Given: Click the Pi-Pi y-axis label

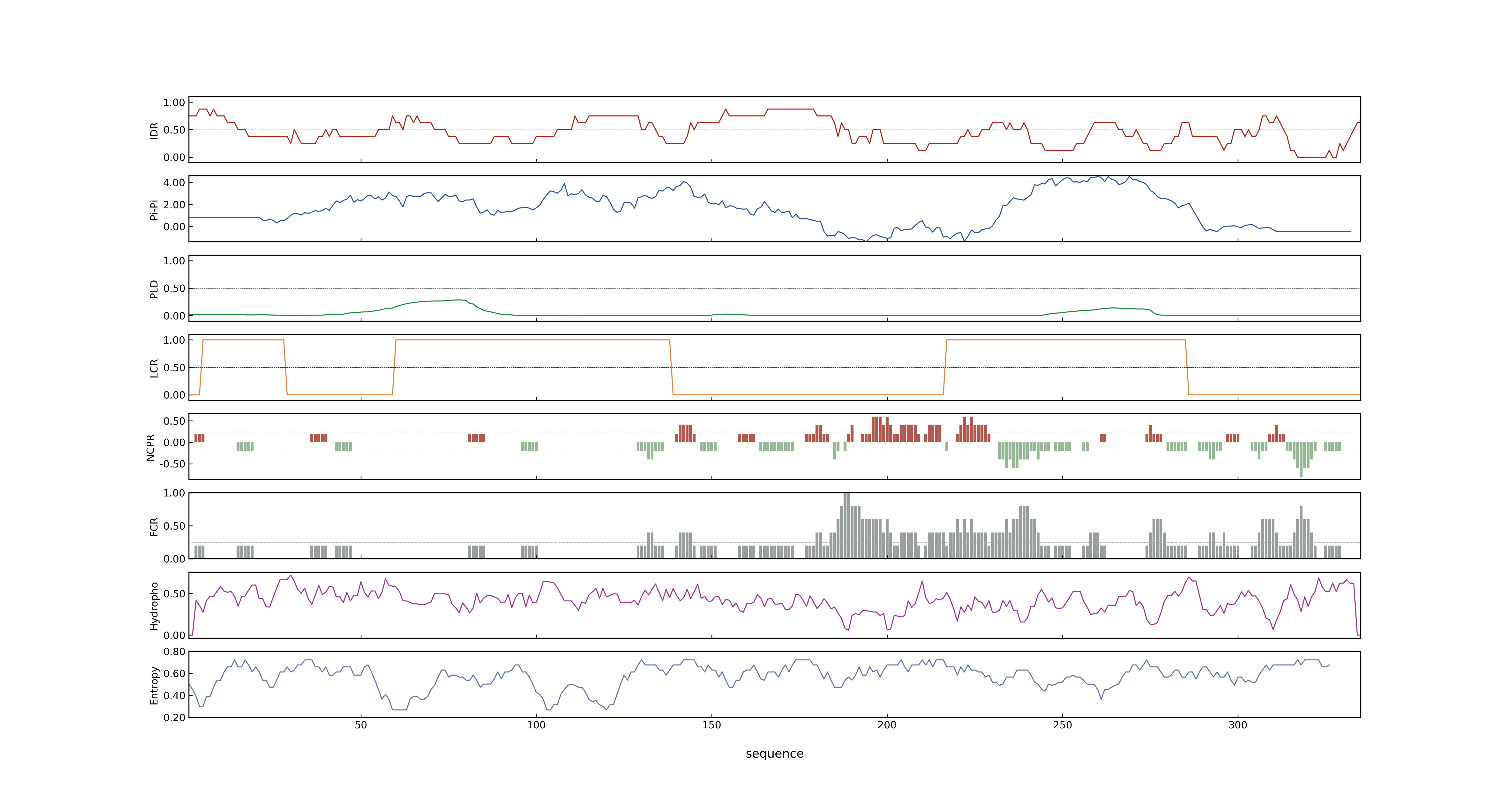Looking at the screenshot, I should click(x=154, y=209).
